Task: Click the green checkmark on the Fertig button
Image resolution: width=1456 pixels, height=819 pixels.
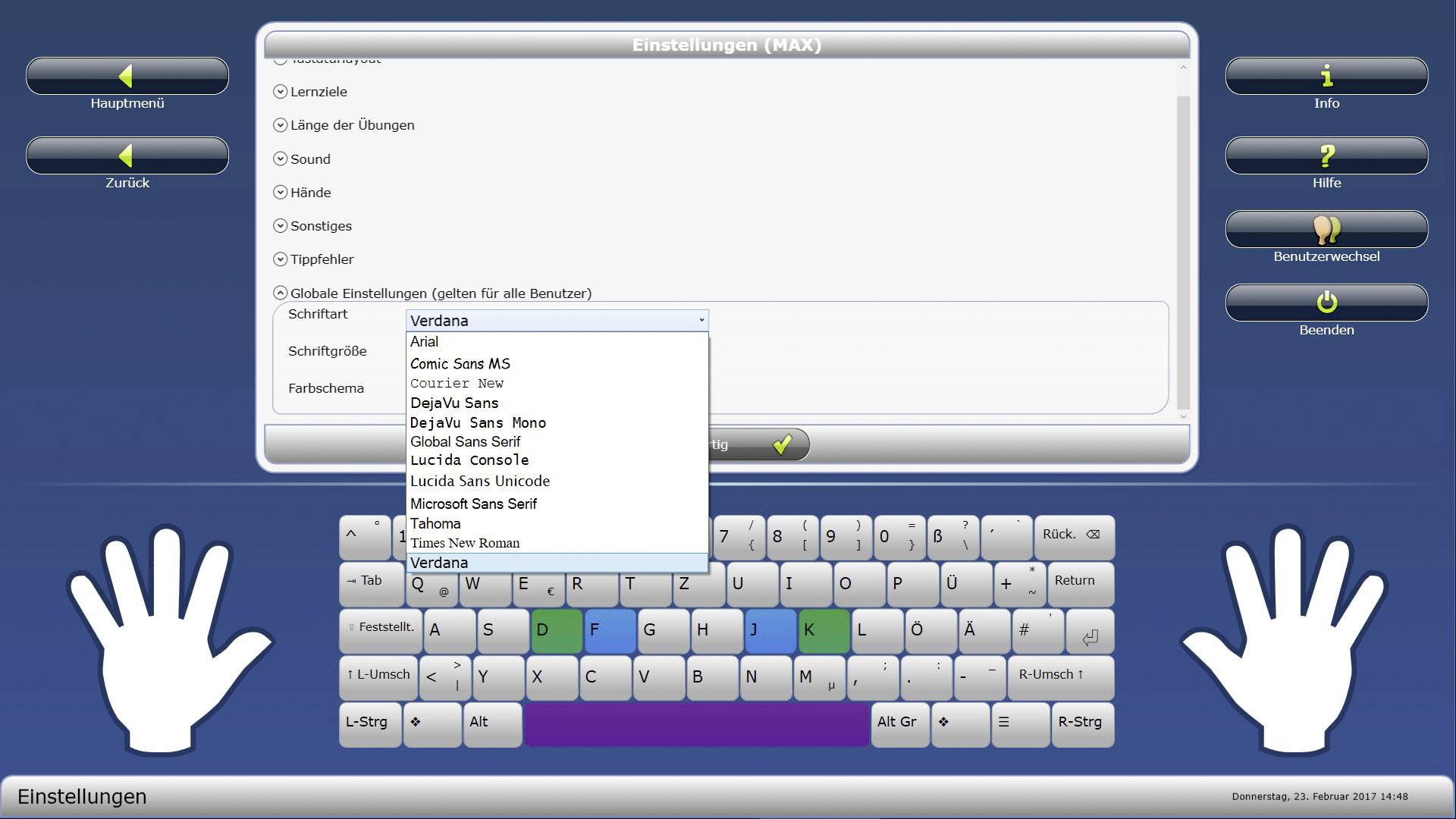Action: click(783, 444)
